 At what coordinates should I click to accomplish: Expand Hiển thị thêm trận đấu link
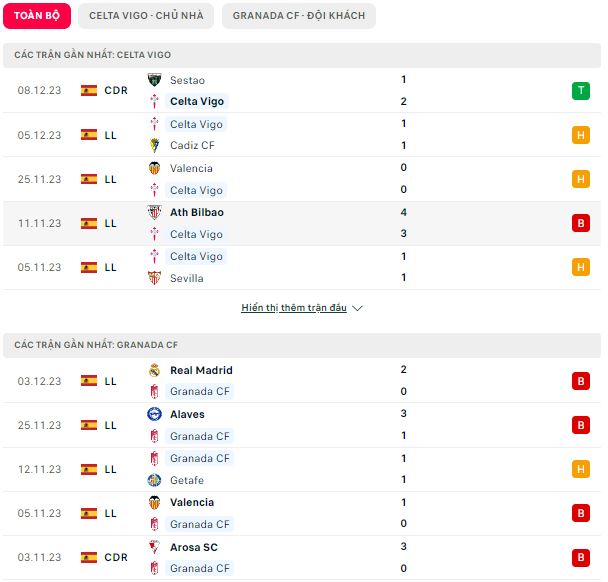(294, 308)
